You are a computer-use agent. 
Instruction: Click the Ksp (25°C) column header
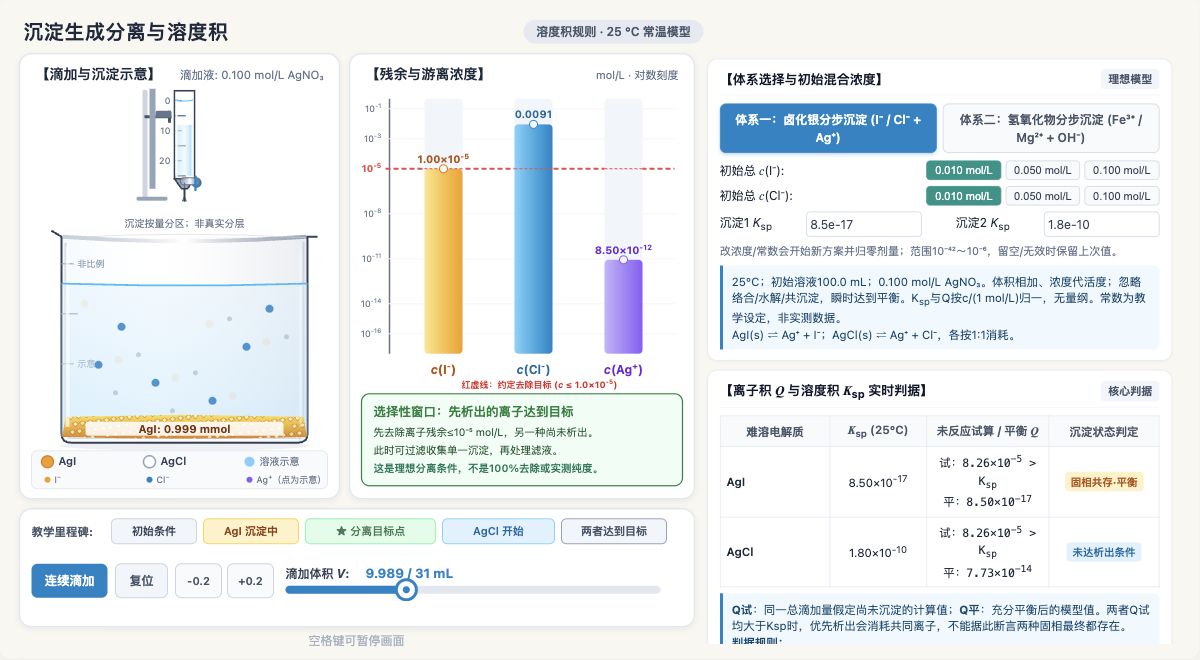(877, 431)
